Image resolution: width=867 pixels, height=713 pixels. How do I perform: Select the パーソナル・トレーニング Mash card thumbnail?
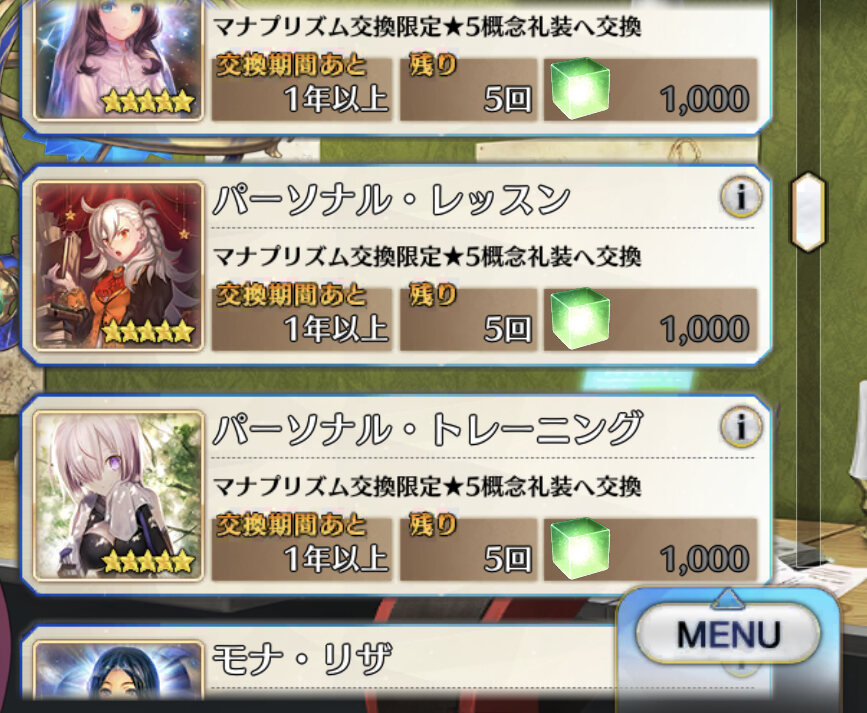pyautogui.click(x=118, y=496)
